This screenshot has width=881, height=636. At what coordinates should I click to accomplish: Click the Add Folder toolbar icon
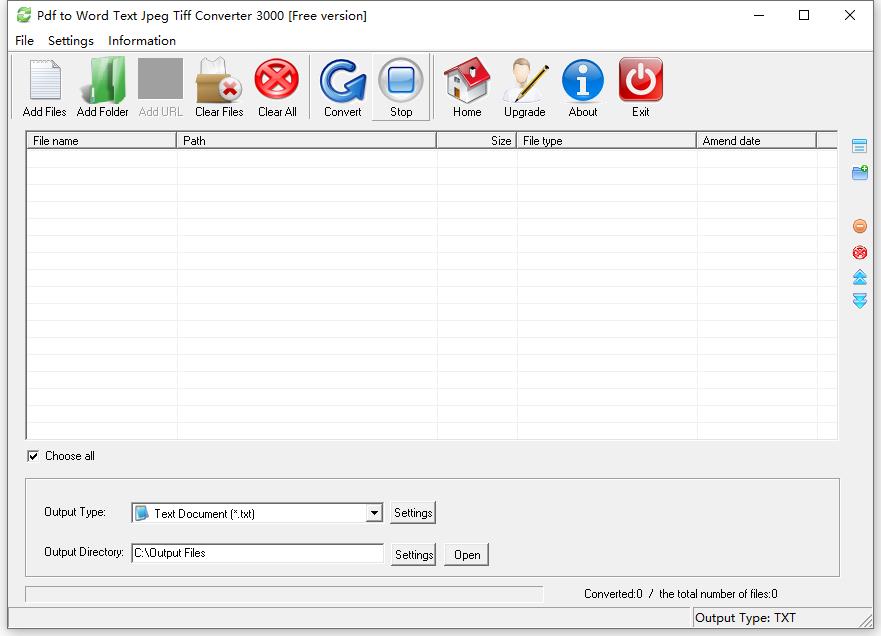[102, 81]
